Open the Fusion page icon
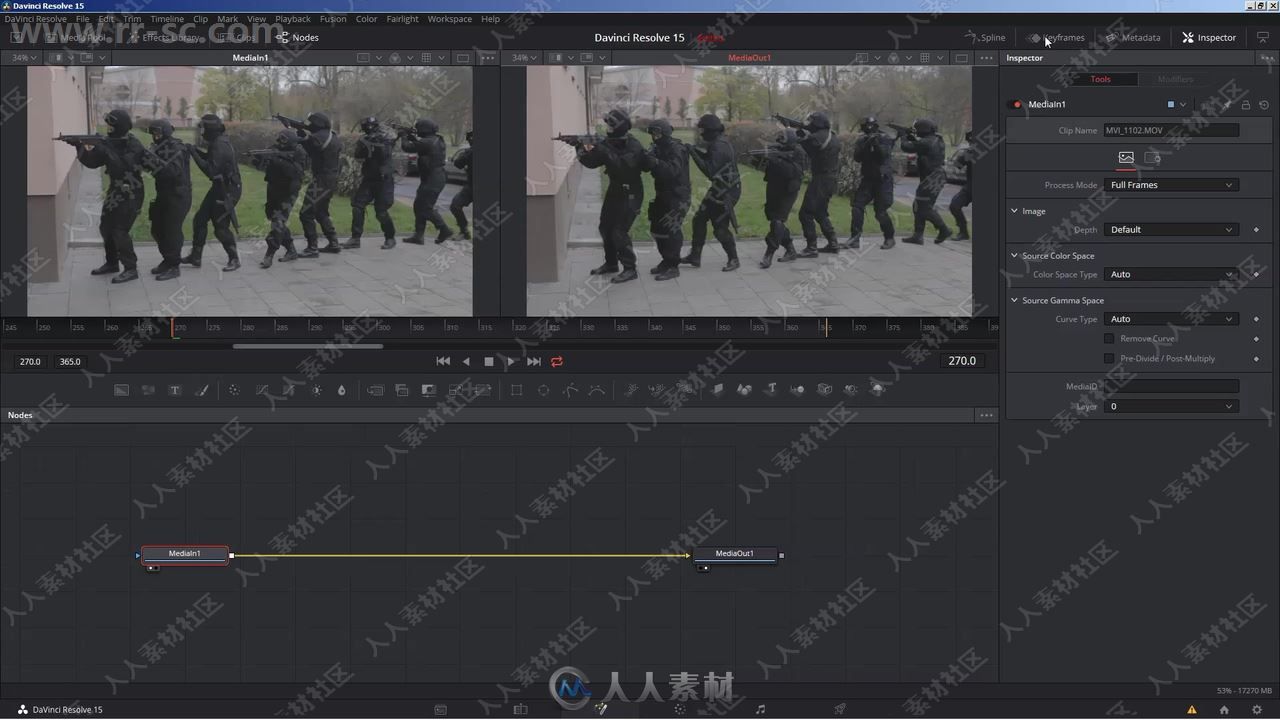This screenshot has height=720, width=1280. pyautogui.click(x=601, y=709)
